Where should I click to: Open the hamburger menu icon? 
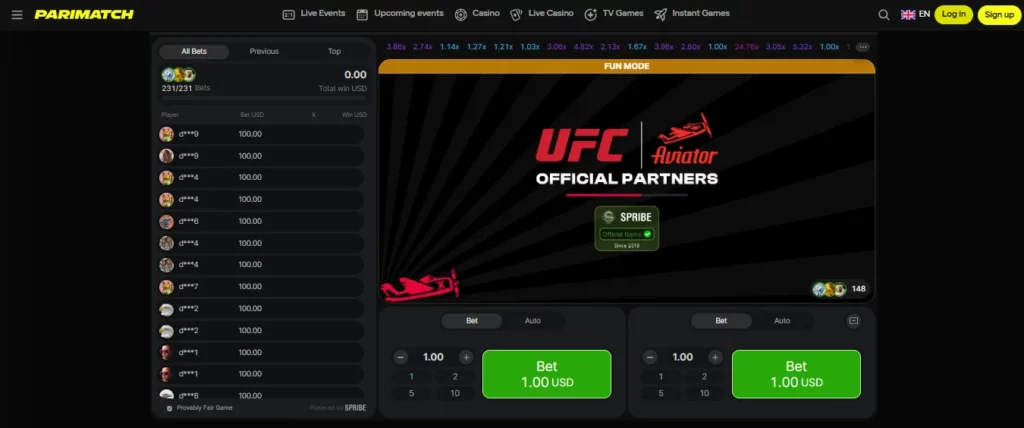17,14
